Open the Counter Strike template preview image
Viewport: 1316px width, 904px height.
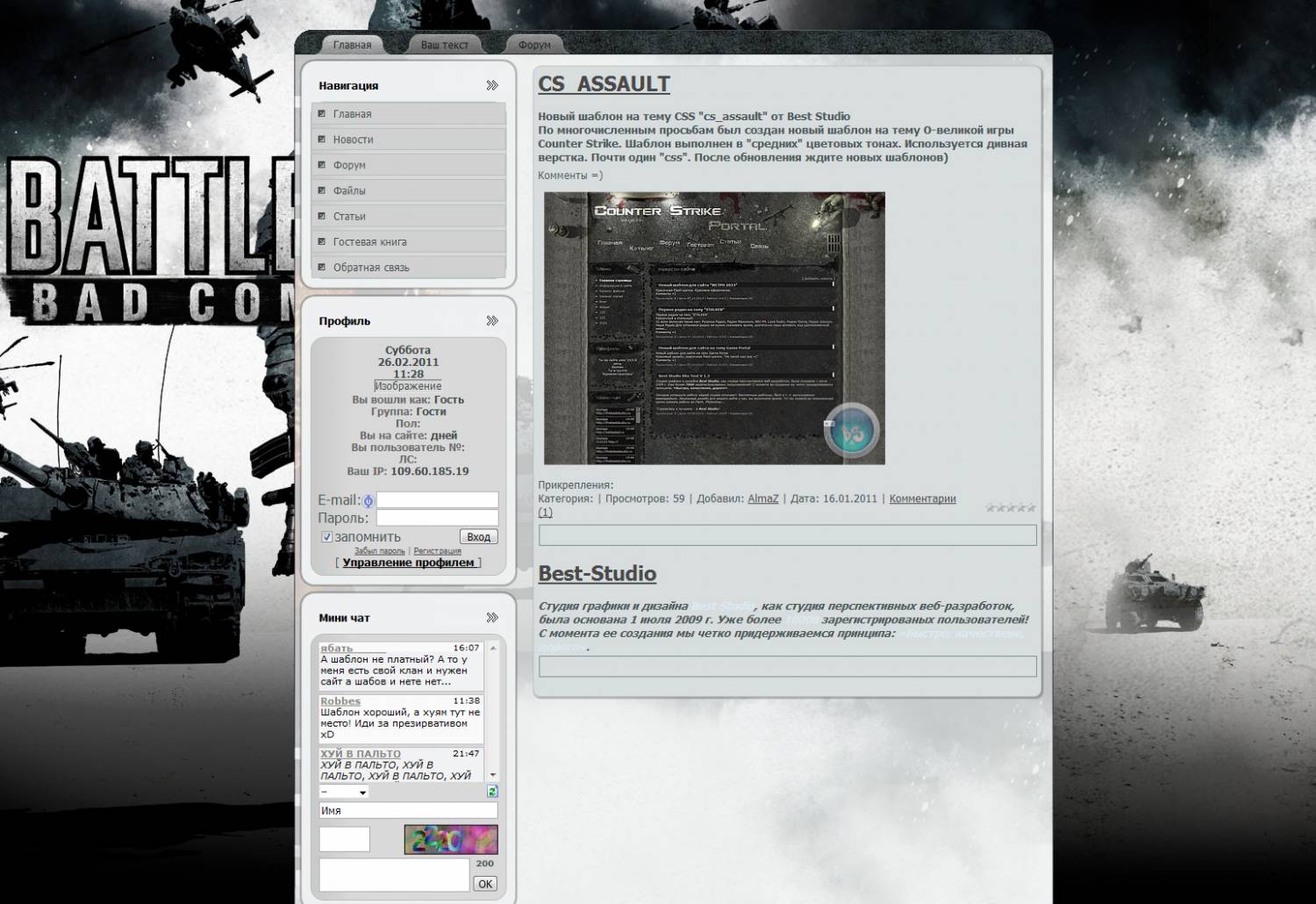714,328
